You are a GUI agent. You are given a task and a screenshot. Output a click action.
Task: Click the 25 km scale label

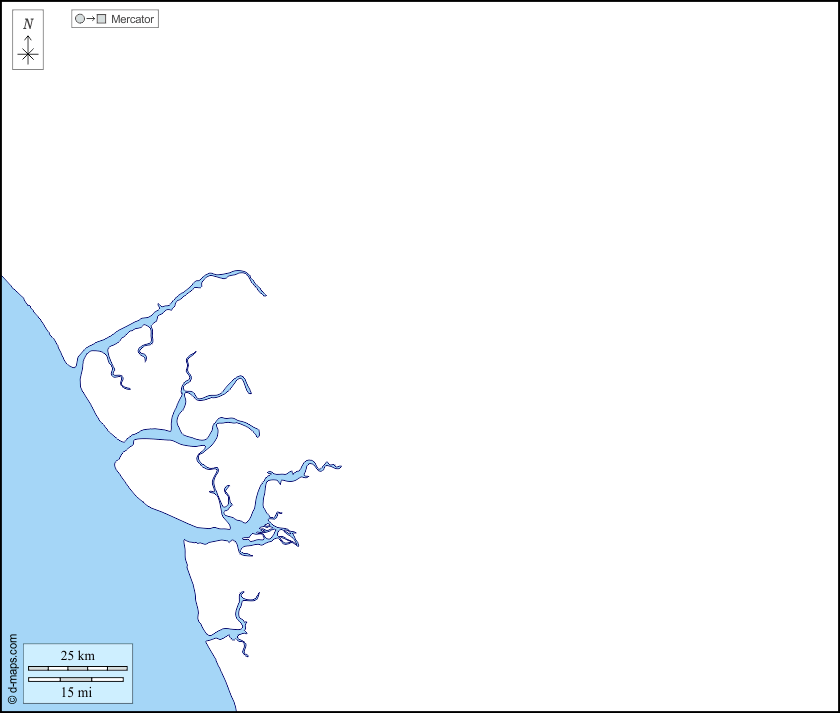click(77, 655)
